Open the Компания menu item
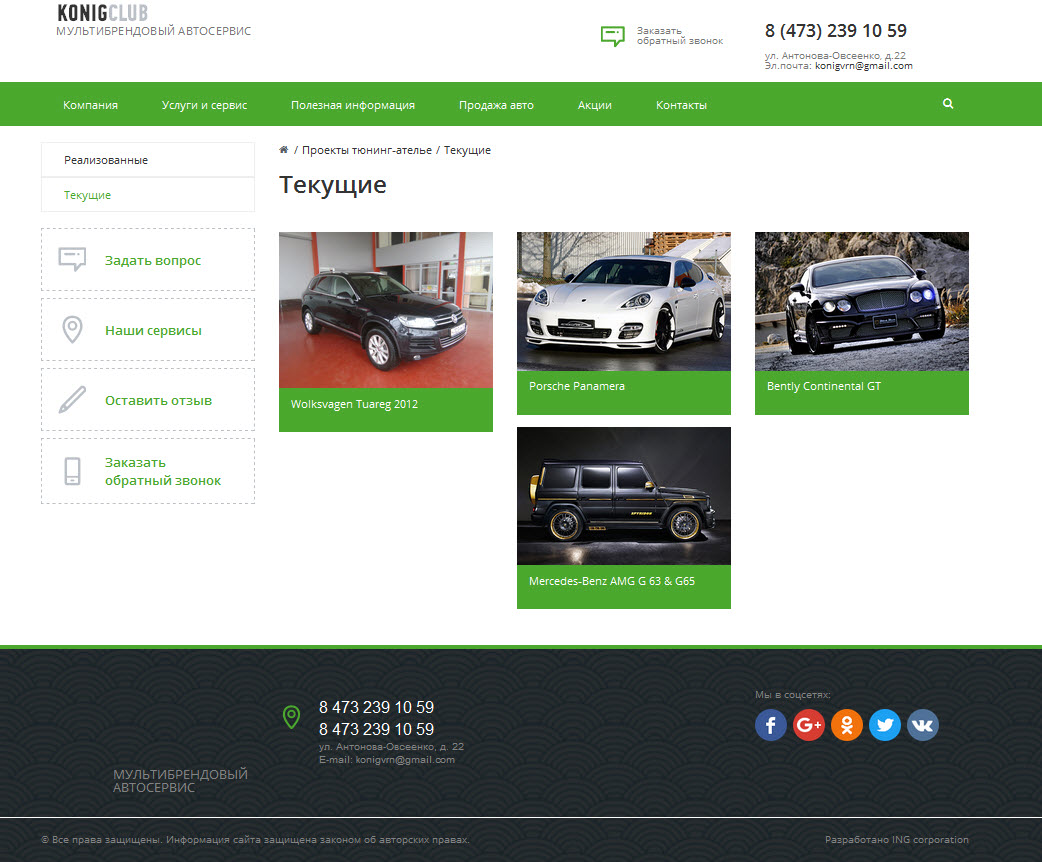The width and height of the screenshot is (1042, 862). coord(90,105)
